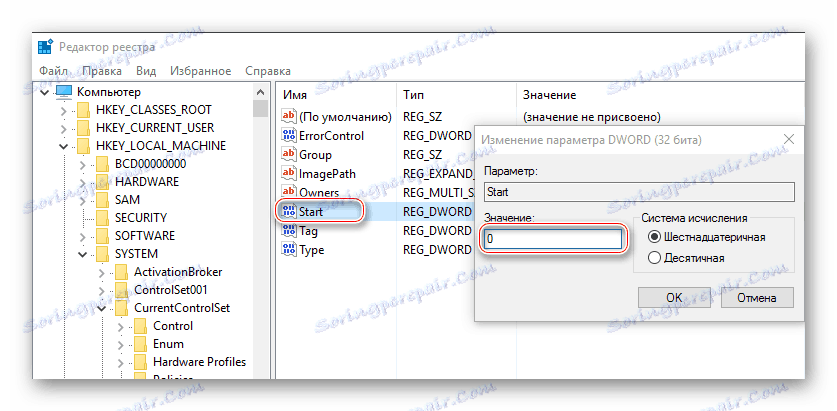This screenshot has width=837, height=411.
Task: Click the string icon of ImagePath value
Action: click(x=288, y=173)
